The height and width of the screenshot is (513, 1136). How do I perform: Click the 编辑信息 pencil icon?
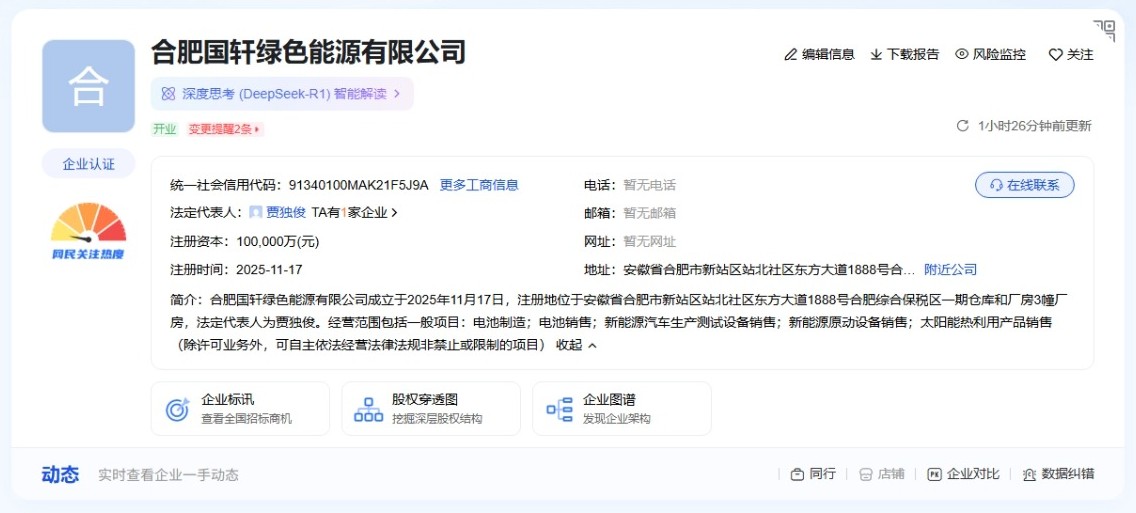coord(791,55)
